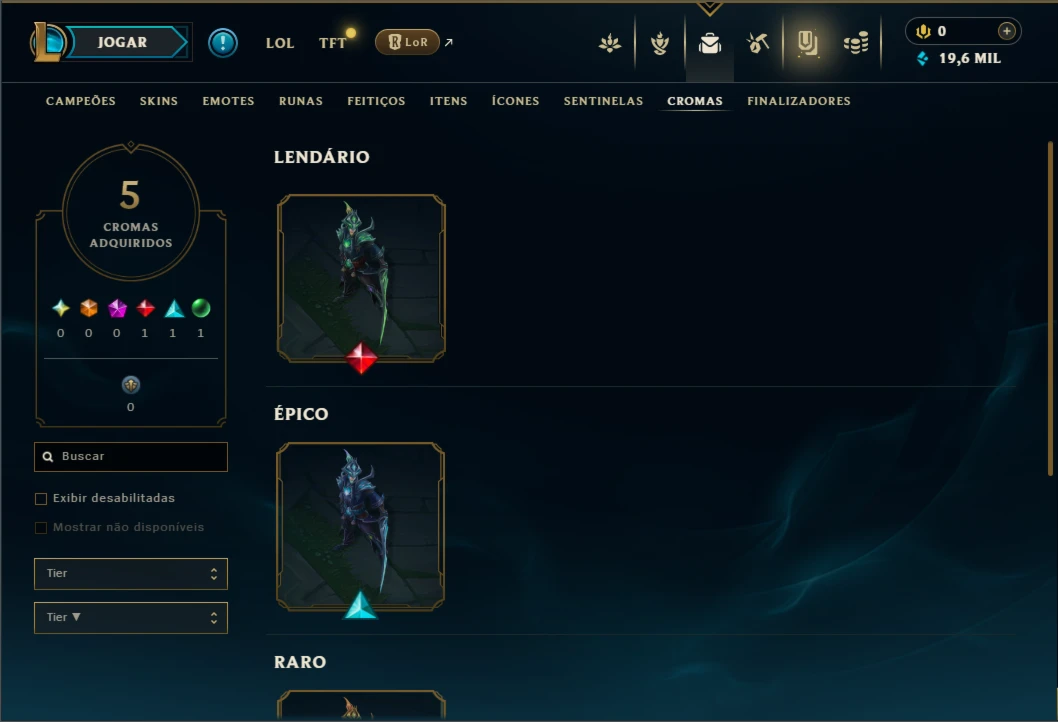Click the plus icon to buy RP
The height and width of the screenshot is (722, 1058).
click(1007, 31)
